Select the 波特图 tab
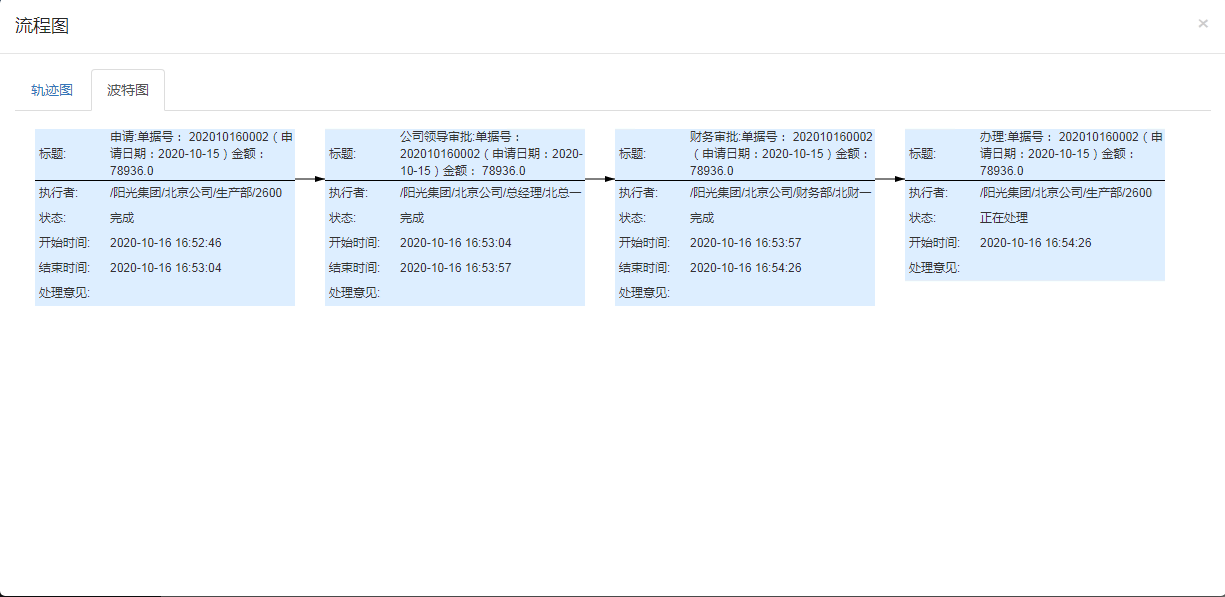This screenshot has height=597, width=1225. pyautogui.click(x=128, y=90)
